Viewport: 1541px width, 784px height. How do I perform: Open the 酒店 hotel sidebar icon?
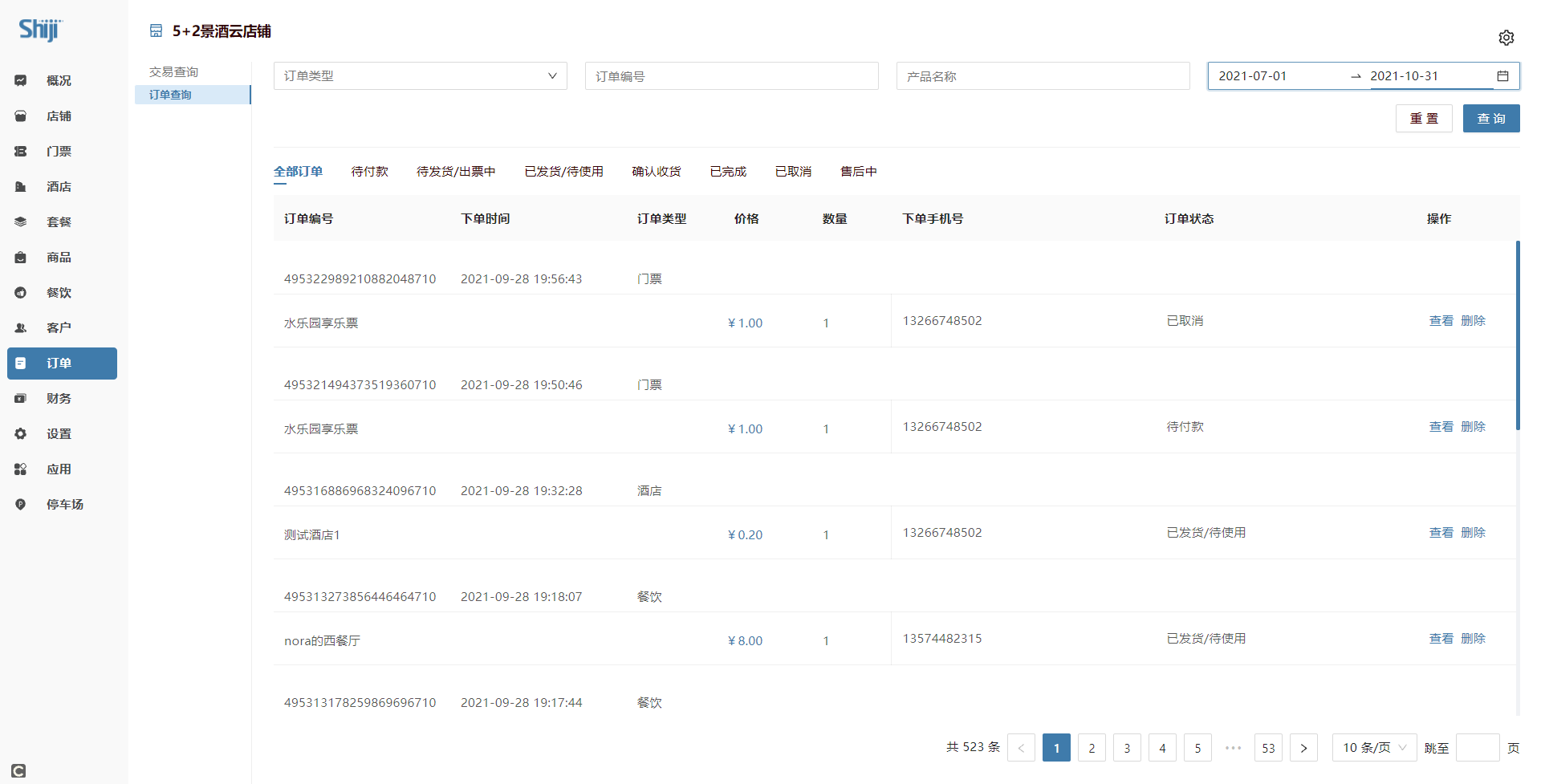(21, 186)
